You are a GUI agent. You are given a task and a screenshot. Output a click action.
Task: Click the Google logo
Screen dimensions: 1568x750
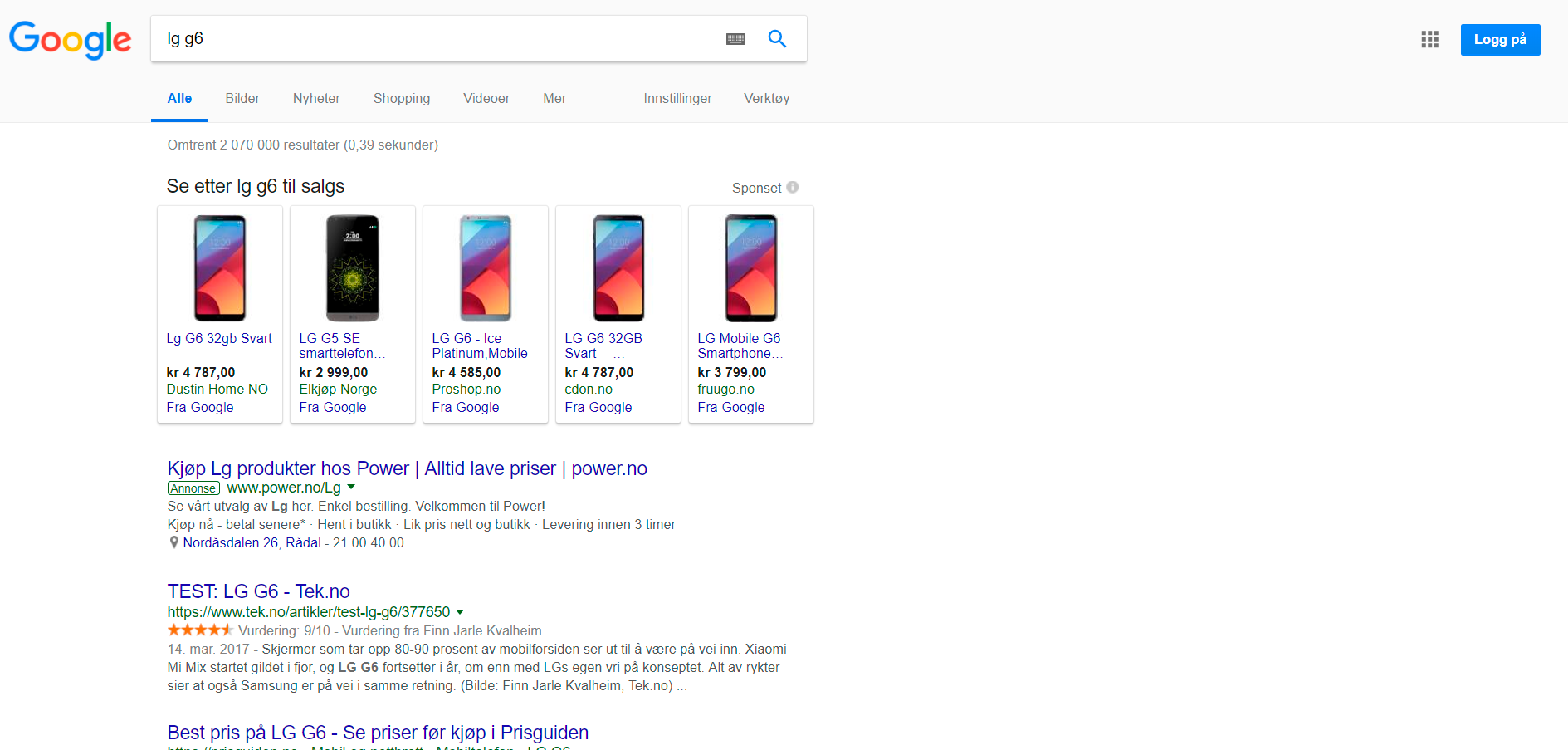click(71, 40)
